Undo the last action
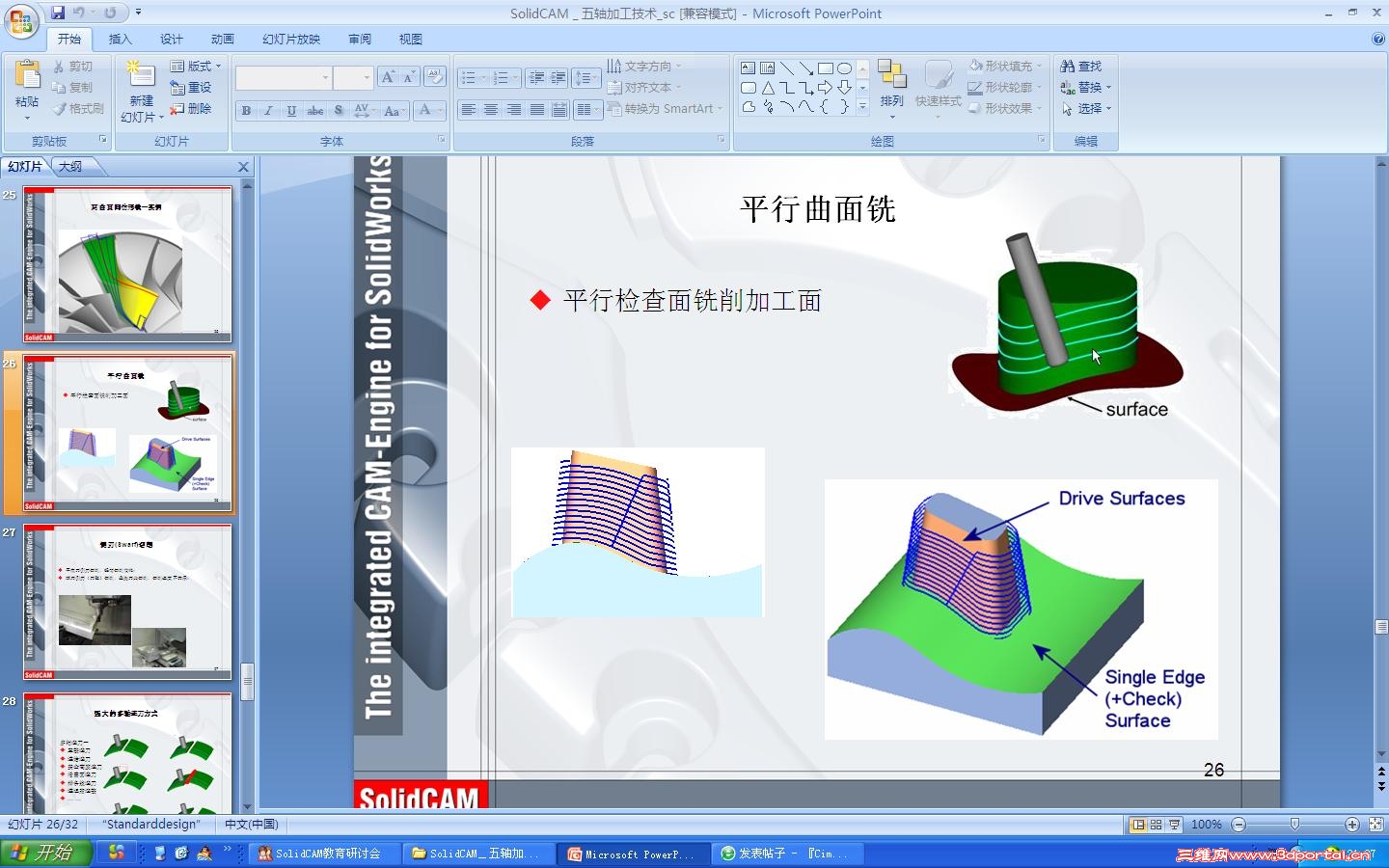1389x868 pixels. [x=79, y=13]
